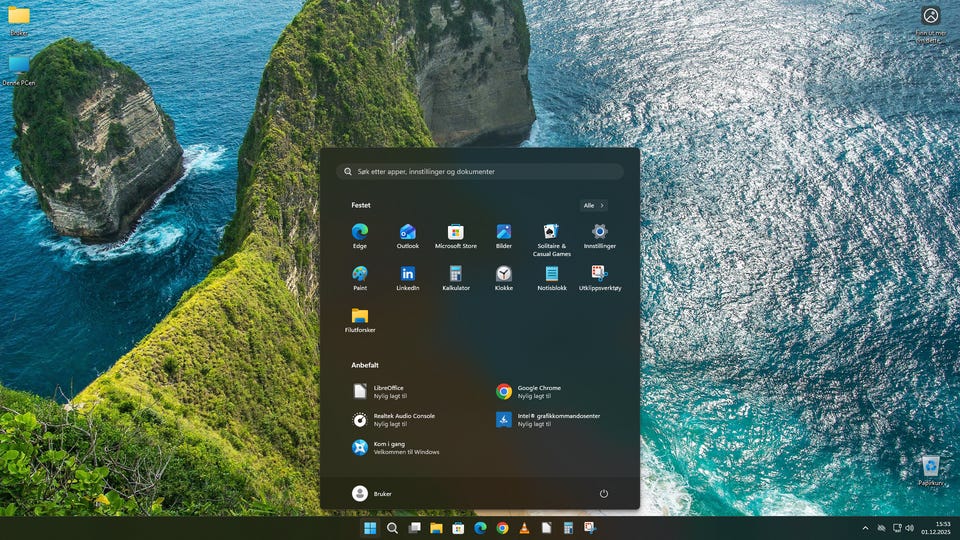
Task: Click the Start menu search field
Action: point(480,171)
